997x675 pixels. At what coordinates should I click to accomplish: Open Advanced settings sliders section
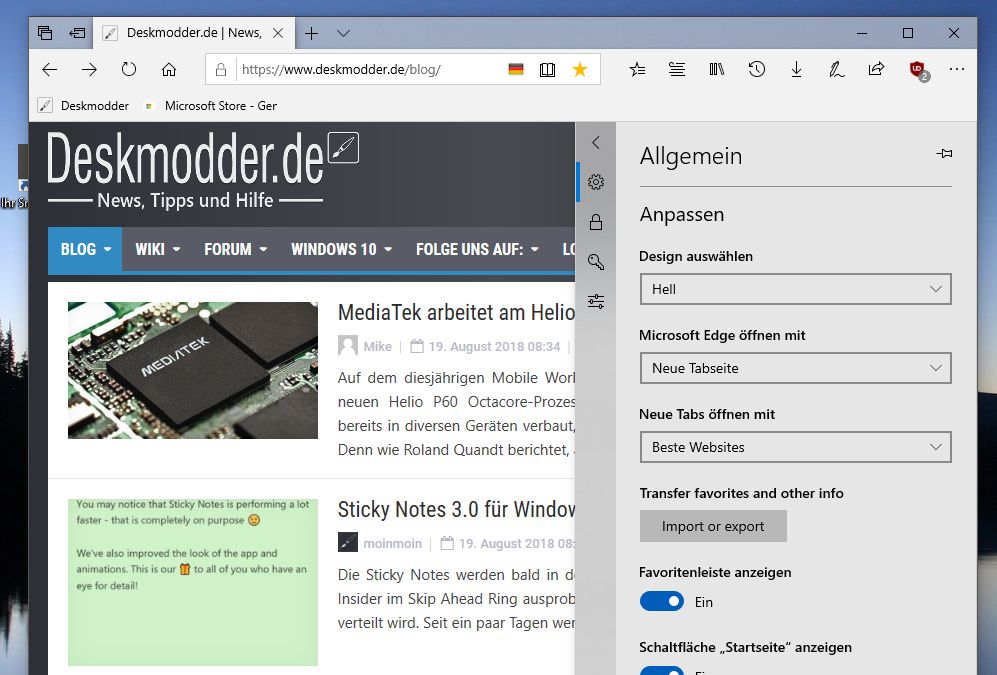point(596,301)
